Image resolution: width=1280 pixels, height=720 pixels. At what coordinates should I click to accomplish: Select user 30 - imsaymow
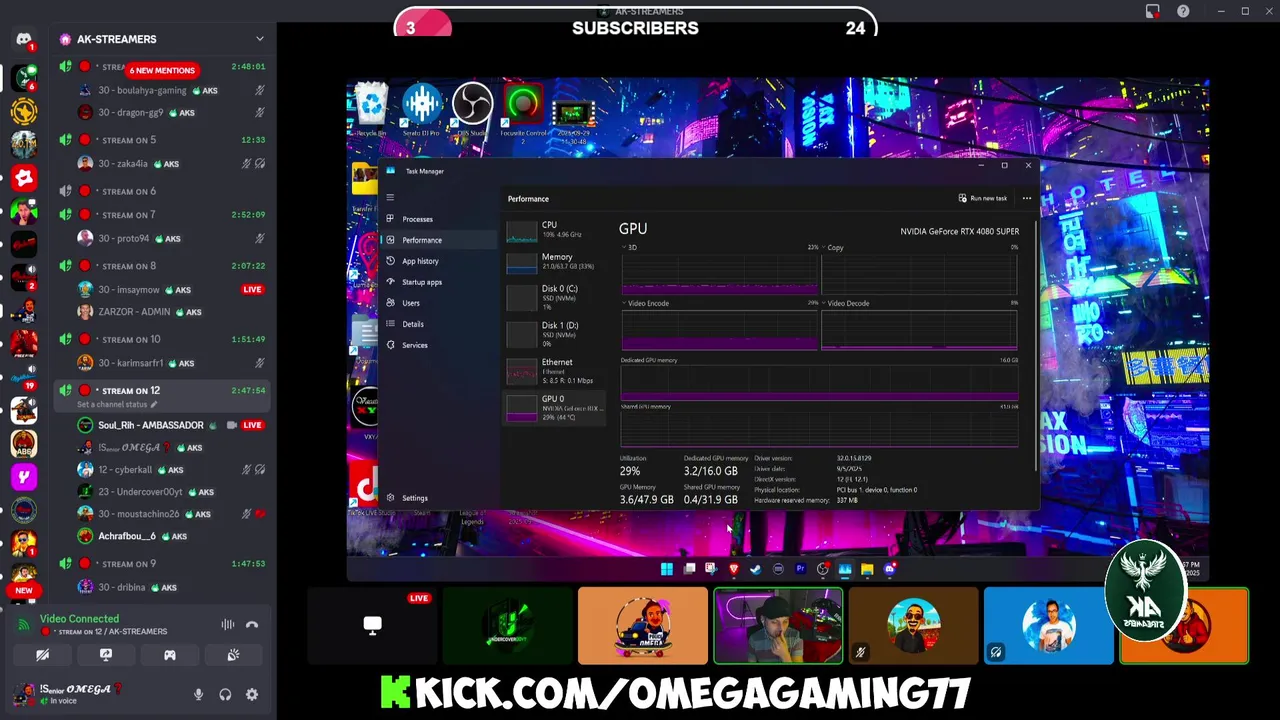click(170, 290)
